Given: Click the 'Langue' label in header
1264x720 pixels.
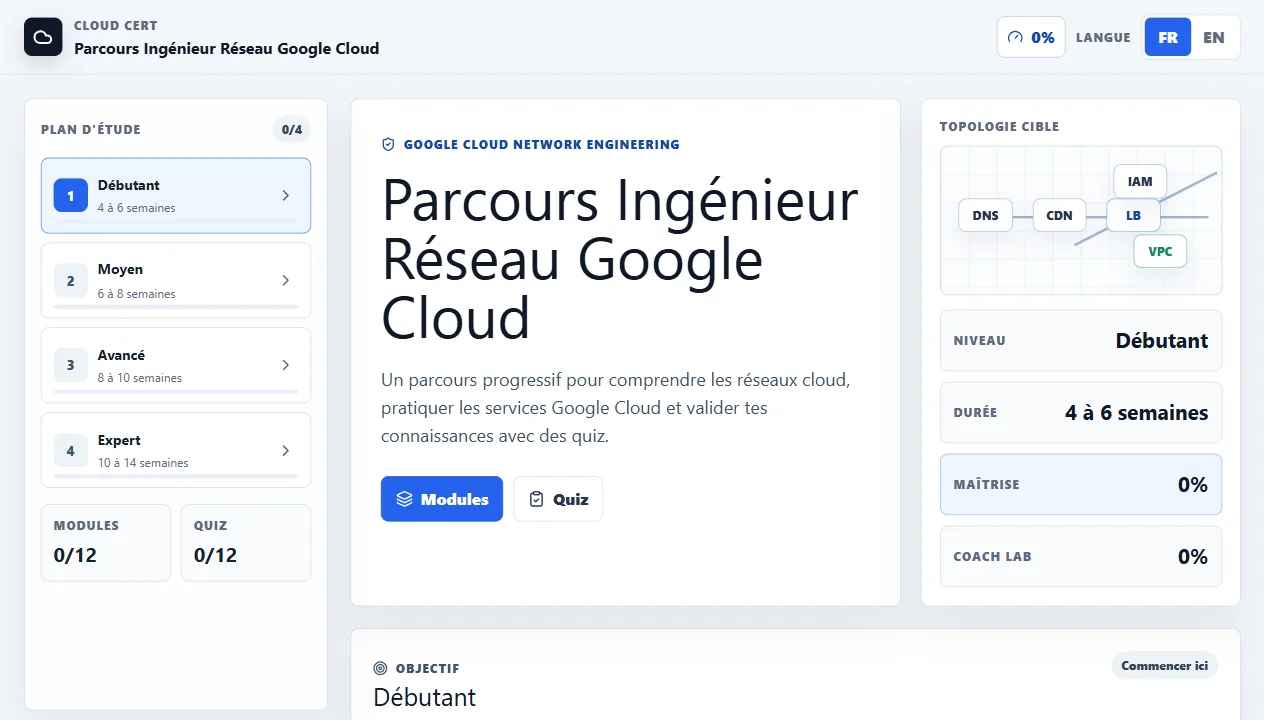Looking at the screenshot, I should 1103,38.
